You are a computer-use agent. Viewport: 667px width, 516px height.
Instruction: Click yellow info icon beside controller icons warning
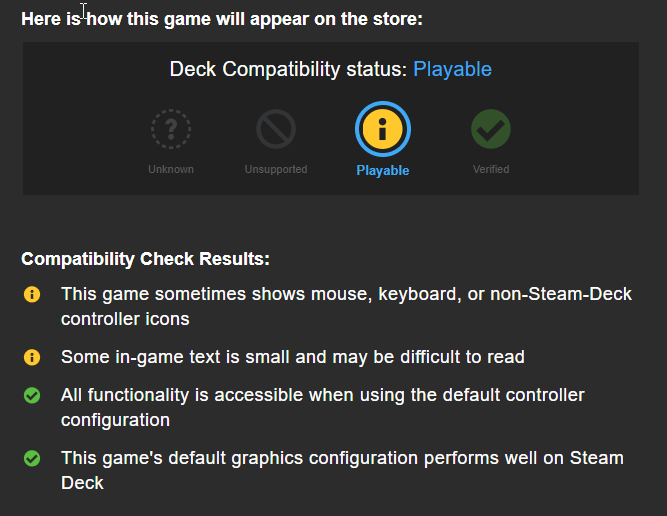click(x=32, y=295)
